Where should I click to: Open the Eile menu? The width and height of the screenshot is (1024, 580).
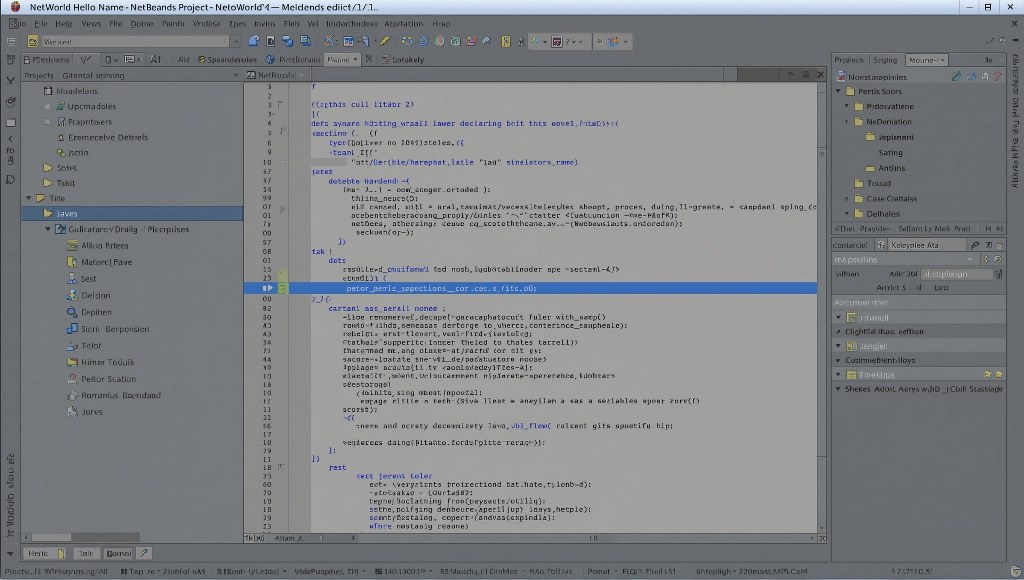[40, 24]
